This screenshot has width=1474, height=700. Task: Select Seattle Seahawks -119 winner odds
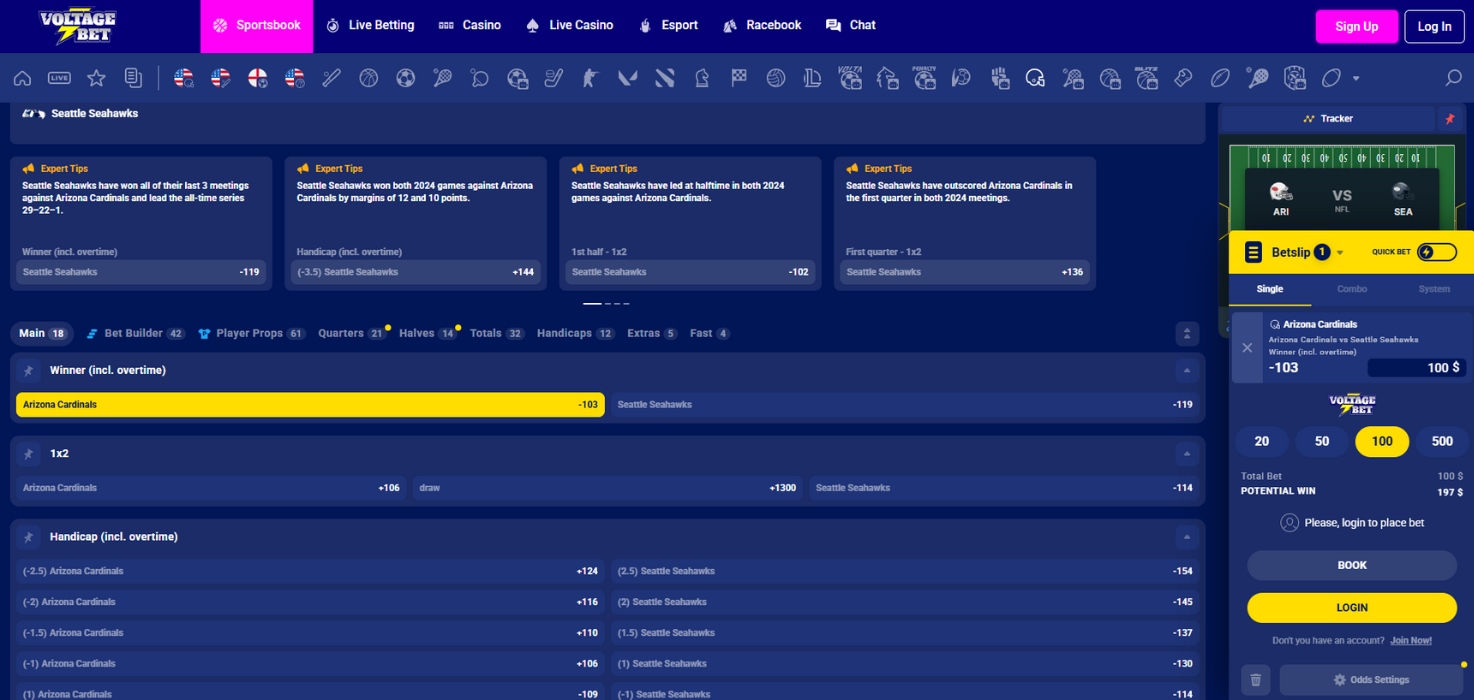click(905, 405)
